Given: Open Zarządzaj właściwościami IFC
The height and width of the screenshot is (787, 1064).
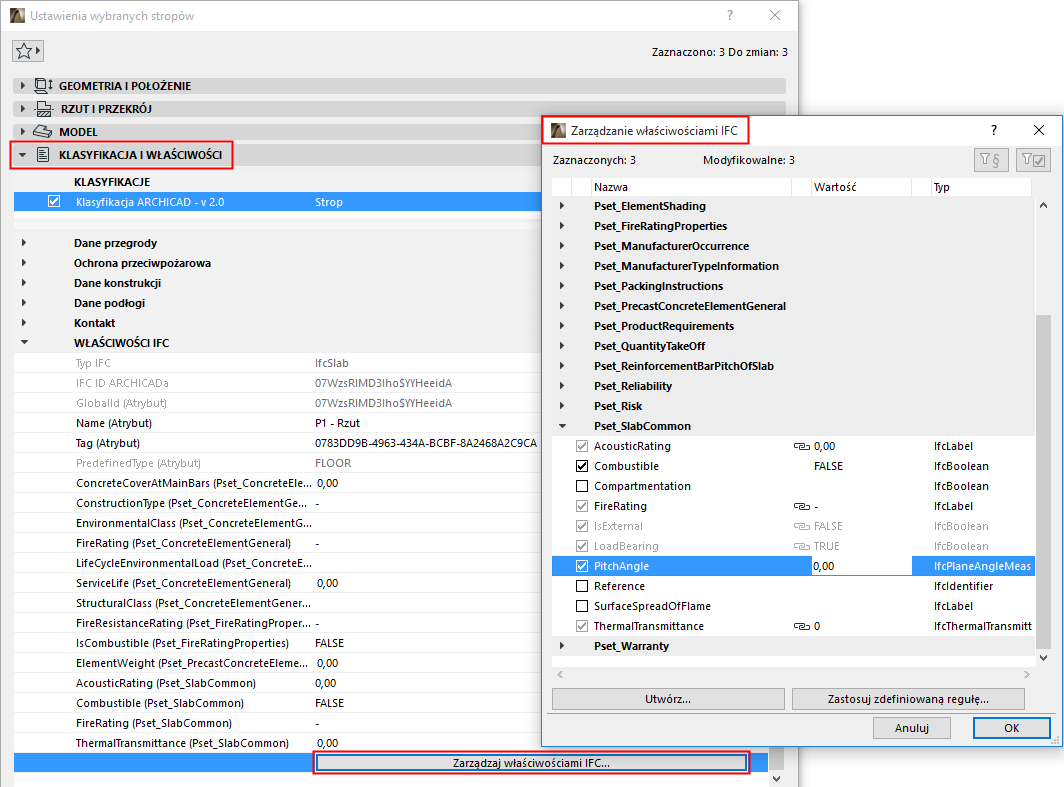Looking at the screenshot, I should 531,762.
